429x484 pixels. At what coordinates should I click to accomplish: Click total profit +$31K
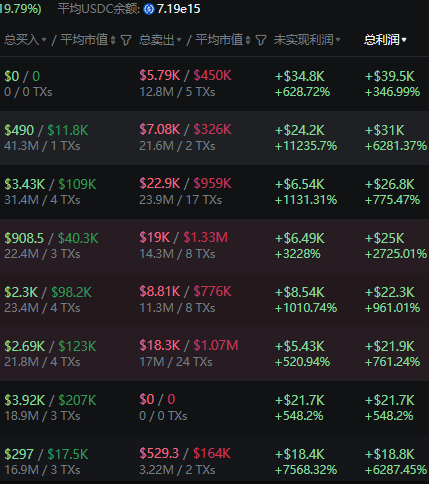(385, 130)
